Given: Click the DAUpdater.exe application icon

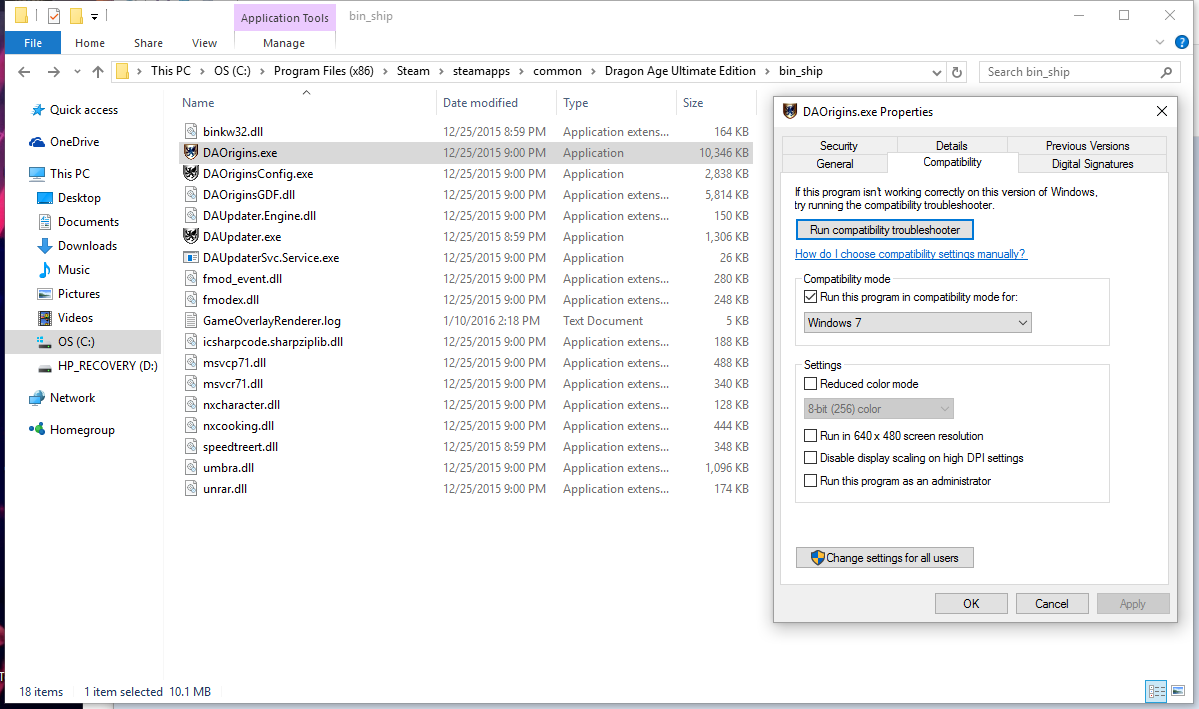Looking at the screenshot, I should click(x=190, y=236).
